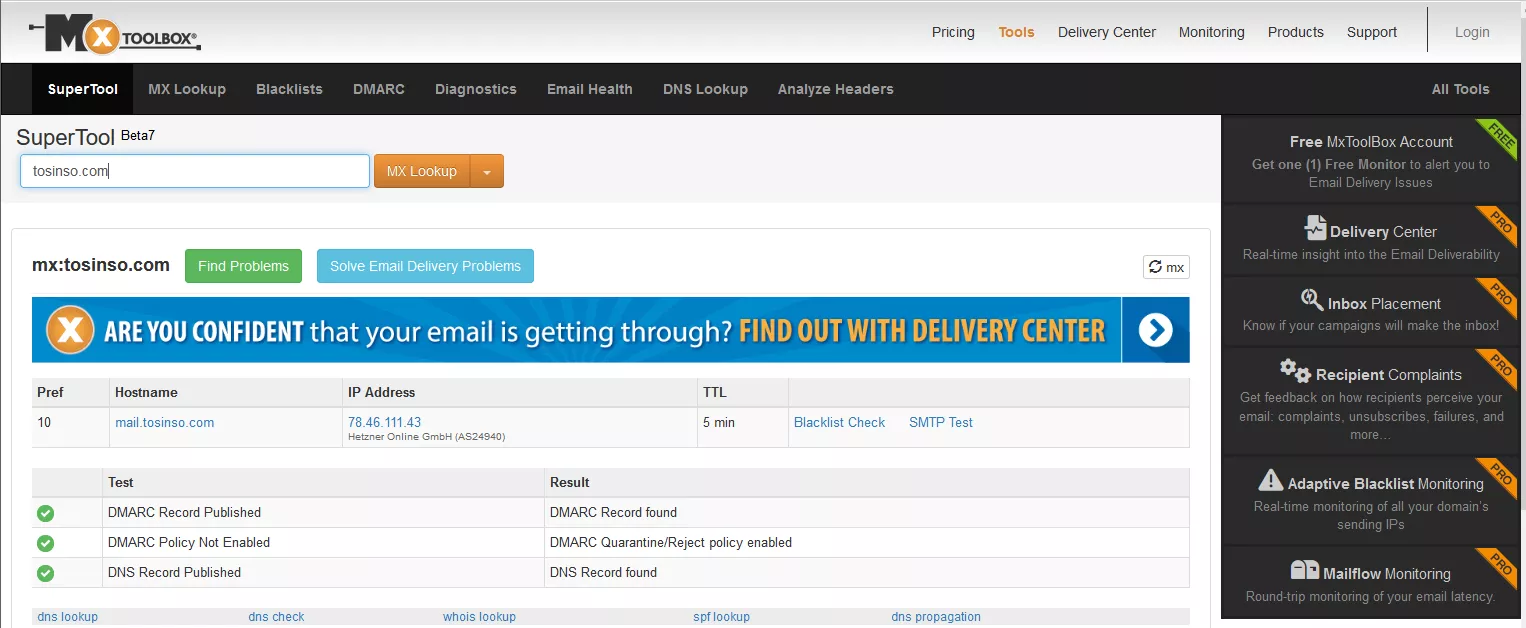Click the green checkmark beside DNS Record Published
The height and width of the screenshot is (628, 1526).
pyautogui.click(x=45, y=573)
